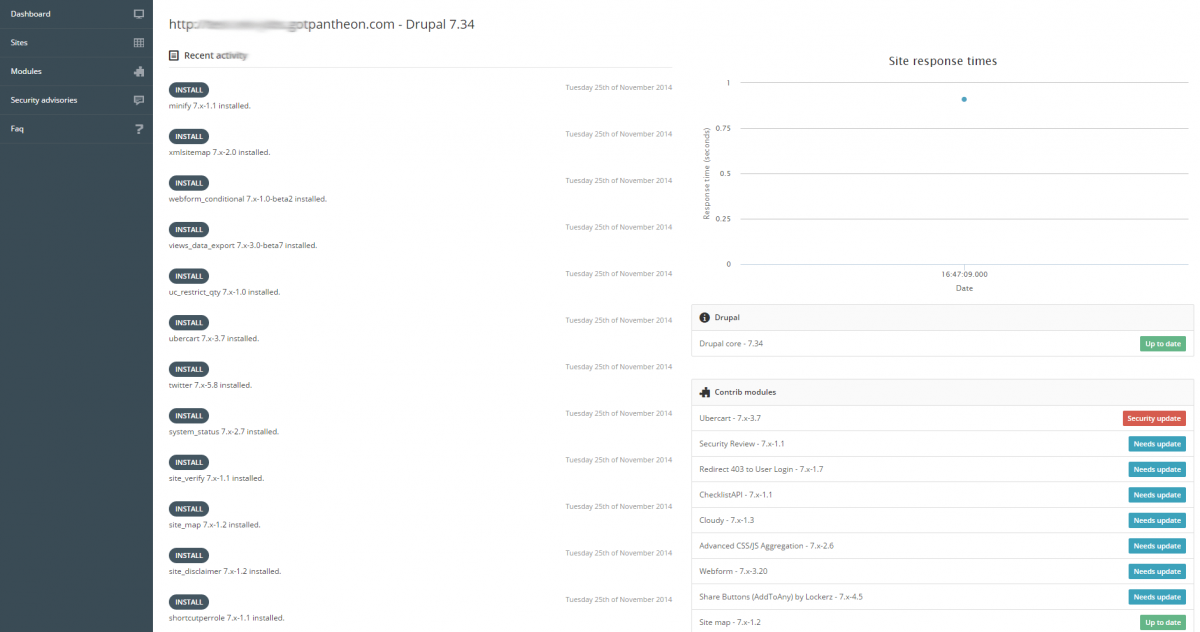Click 'Cloudy - 7.x-1.3' module row
This screenshot has width=1200, height=632.
942,520
